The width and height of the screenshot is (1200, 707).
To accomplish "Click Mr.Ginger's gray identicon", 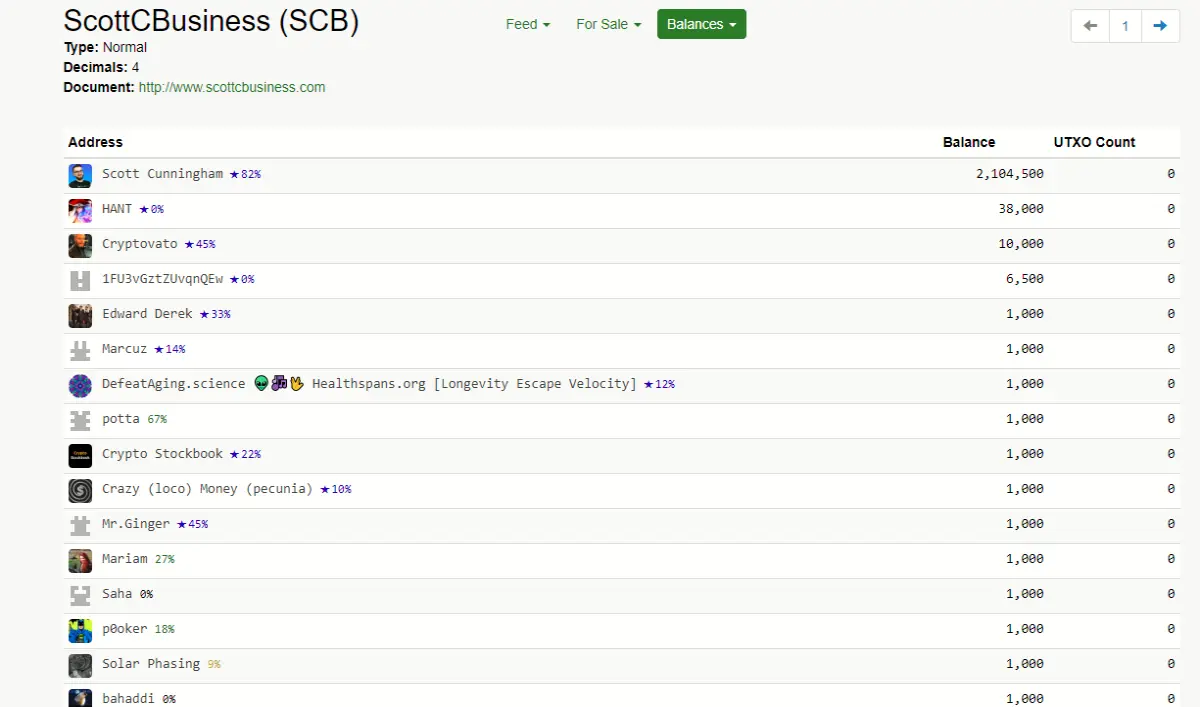I will pyautogui.click(x=80, y=526).
